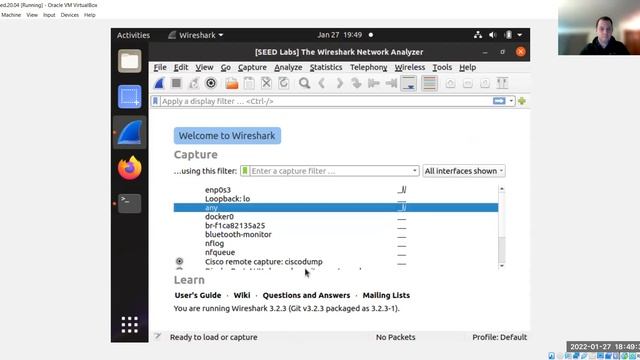640x360 pixels.
Task: Open display filter history dropdown
Action: tap(511, 101)
